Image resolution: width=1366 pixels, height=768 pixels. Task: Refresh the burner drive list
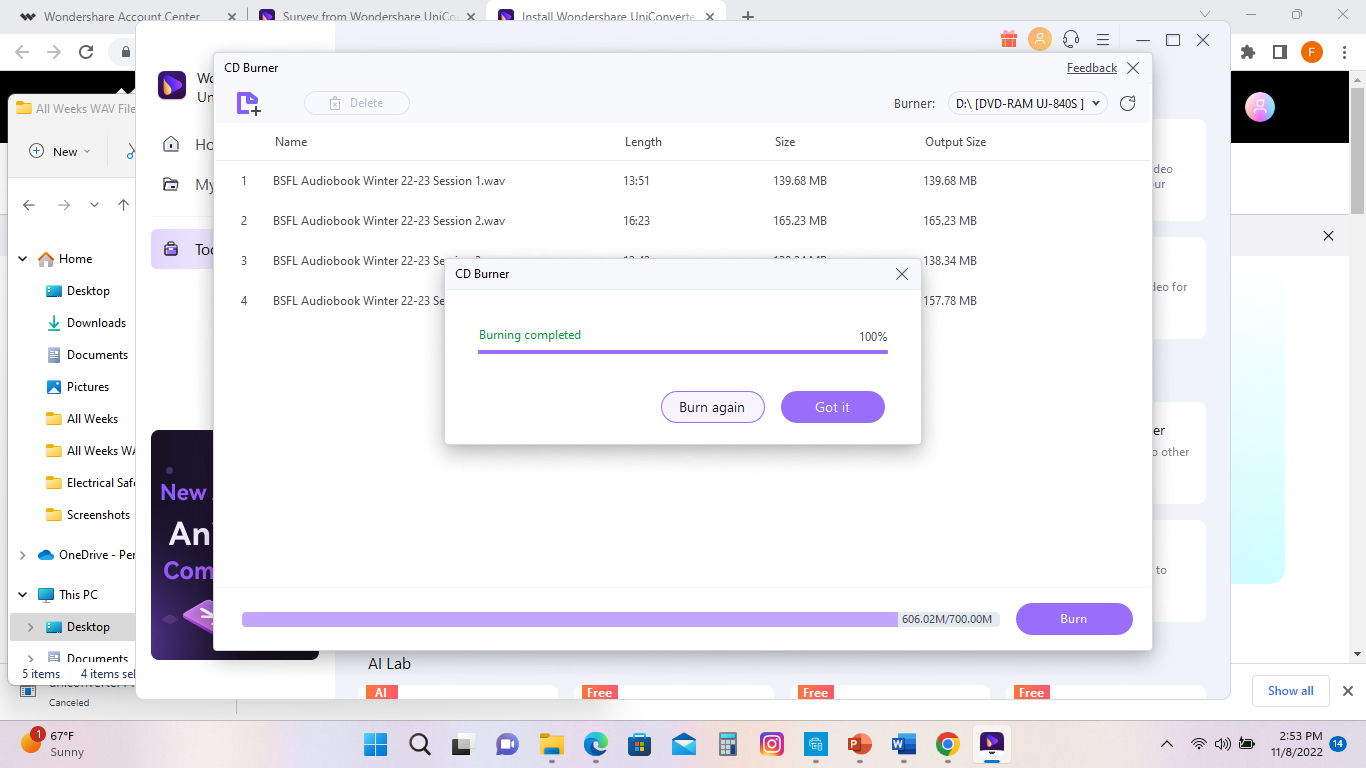pos(1127,103)
